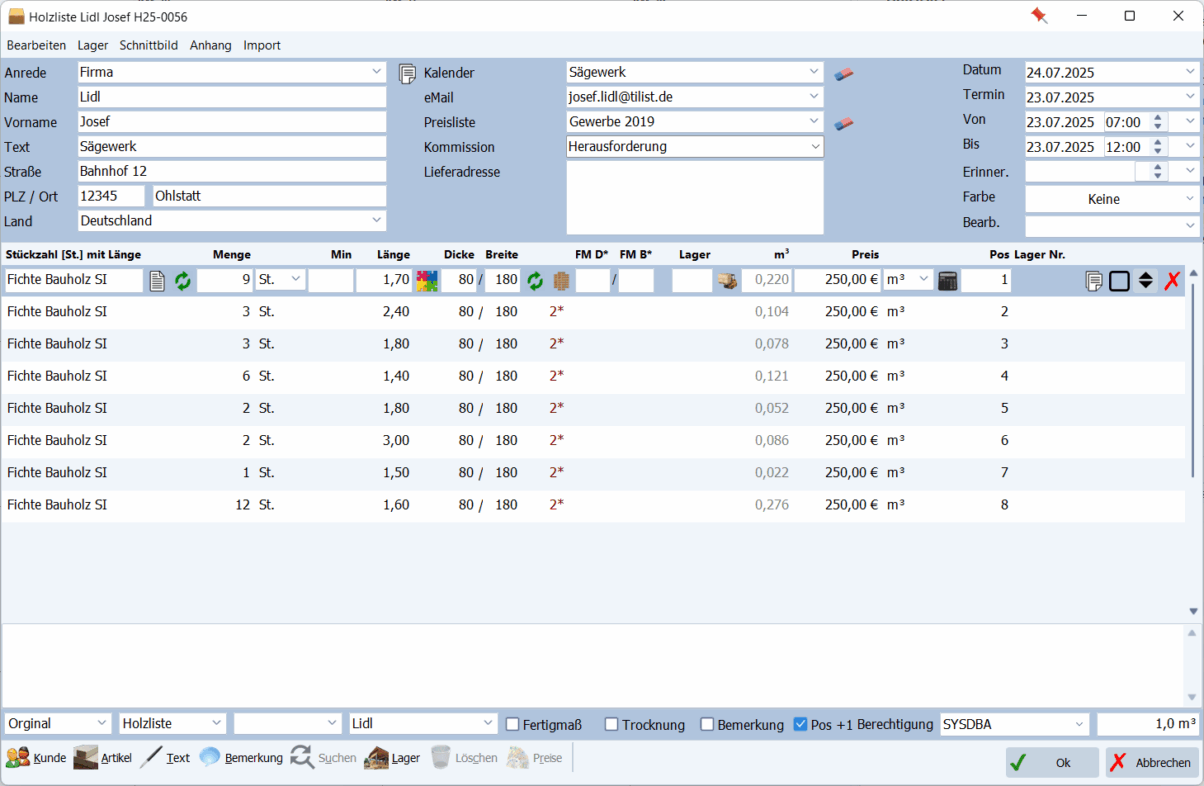
Task: Click the Name field showing Lidl
Action: click(x=232, y=97)
